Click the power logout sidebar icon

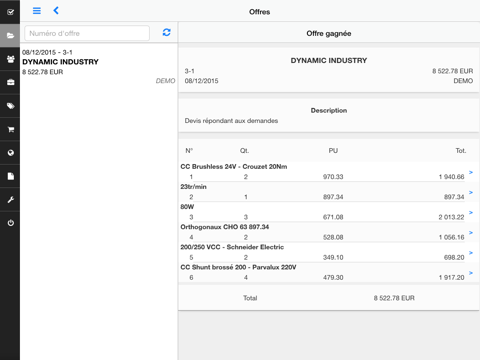(10, 223)
